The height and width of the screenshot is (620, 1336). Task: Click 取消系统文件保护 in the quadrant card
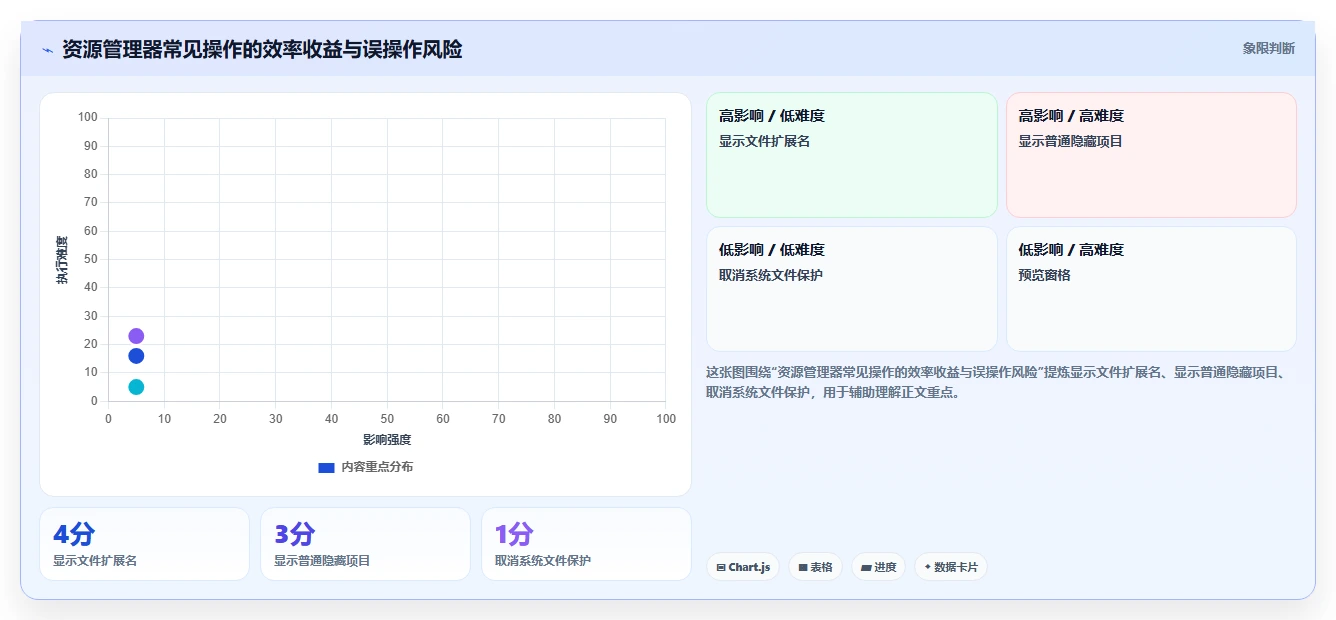(771, 275)
